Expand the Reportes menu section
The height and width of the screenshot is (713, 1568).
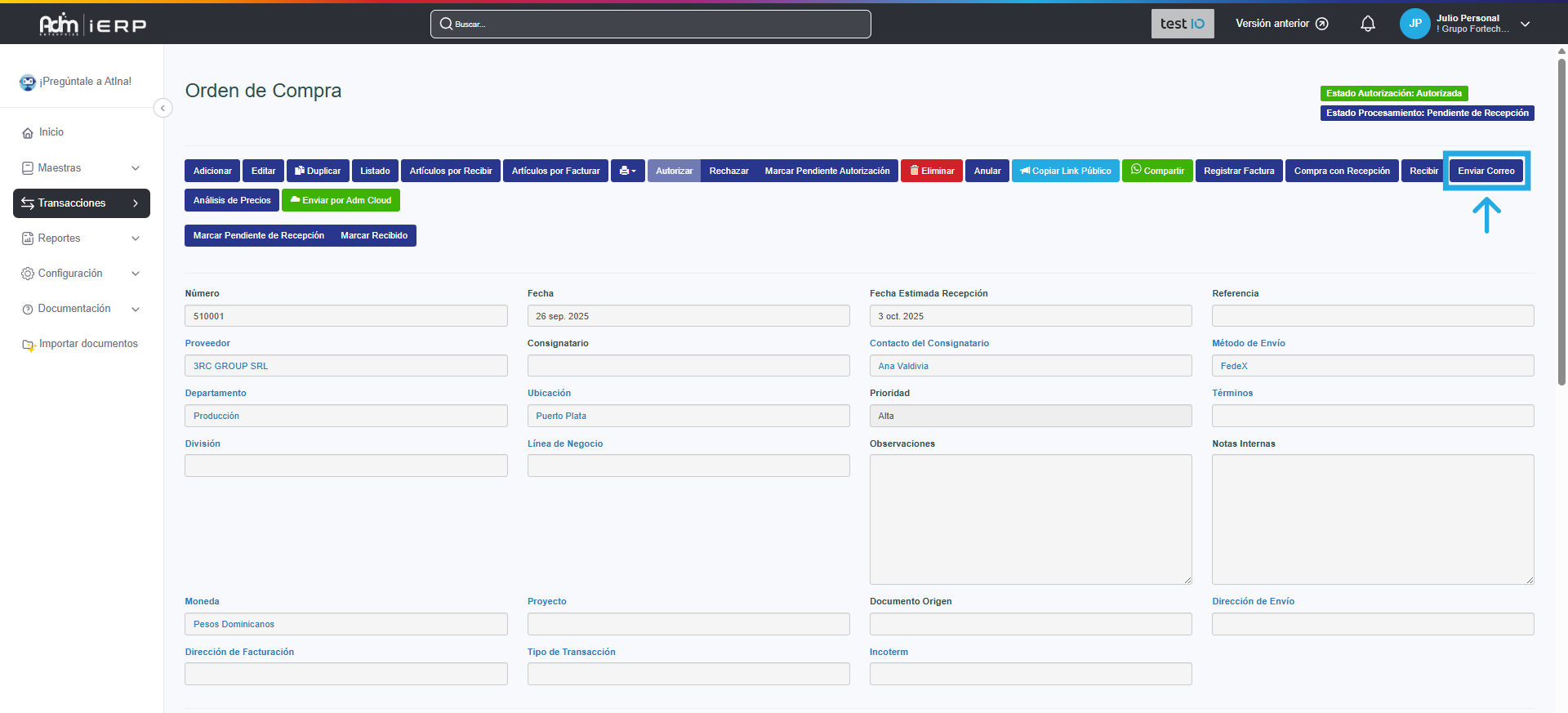click(x=81, y=238)
